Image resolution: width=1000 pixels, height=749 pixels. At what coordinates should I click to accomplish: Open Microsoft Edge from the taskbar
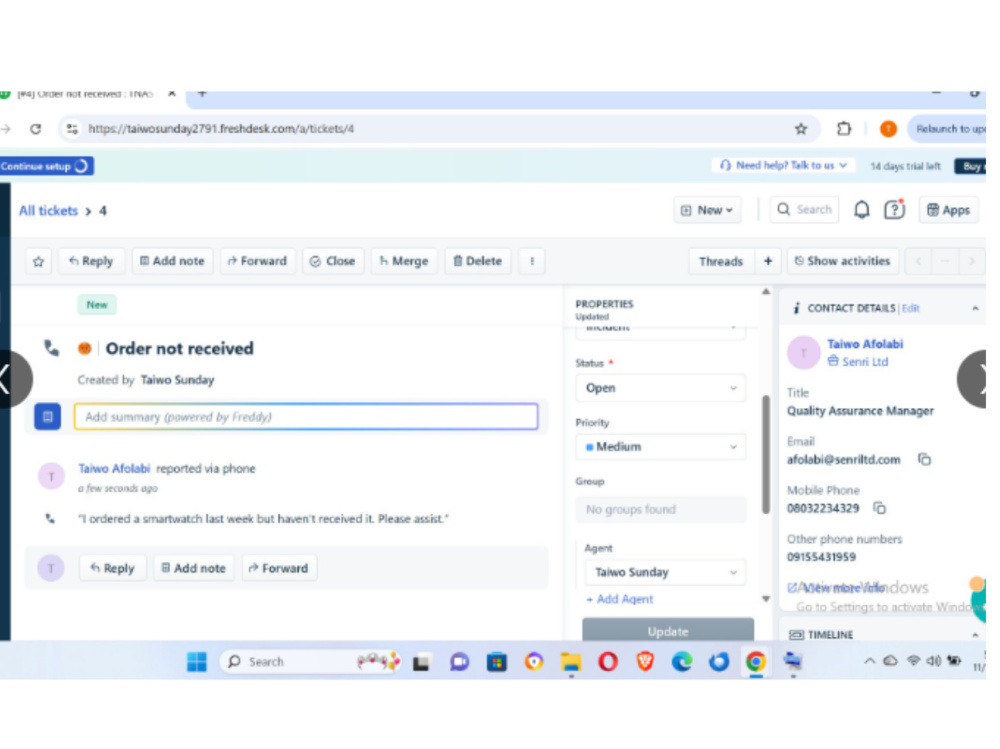pos(682,662)
